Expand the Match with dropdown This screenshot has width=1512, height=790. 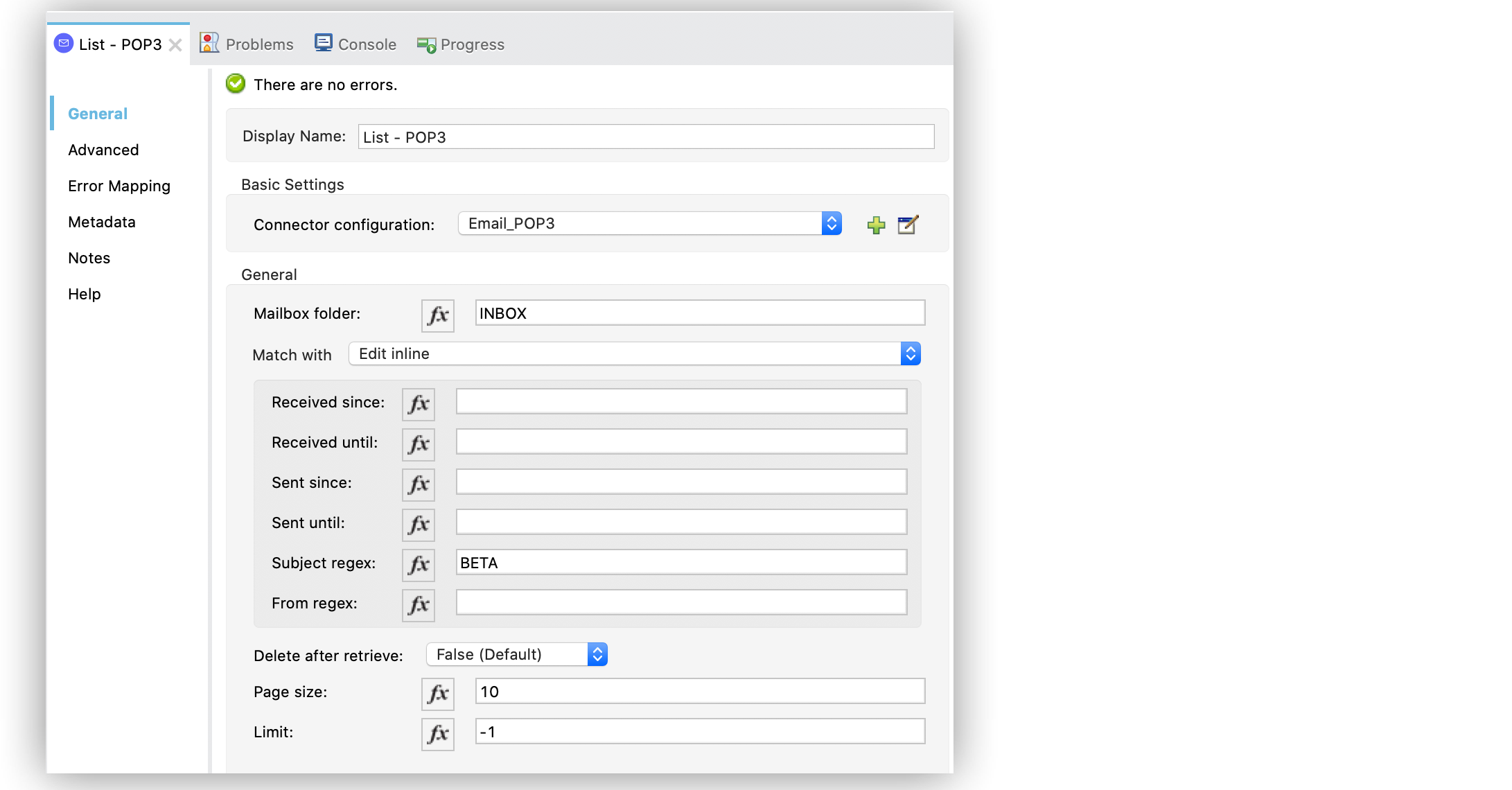[x=908, y=353]
